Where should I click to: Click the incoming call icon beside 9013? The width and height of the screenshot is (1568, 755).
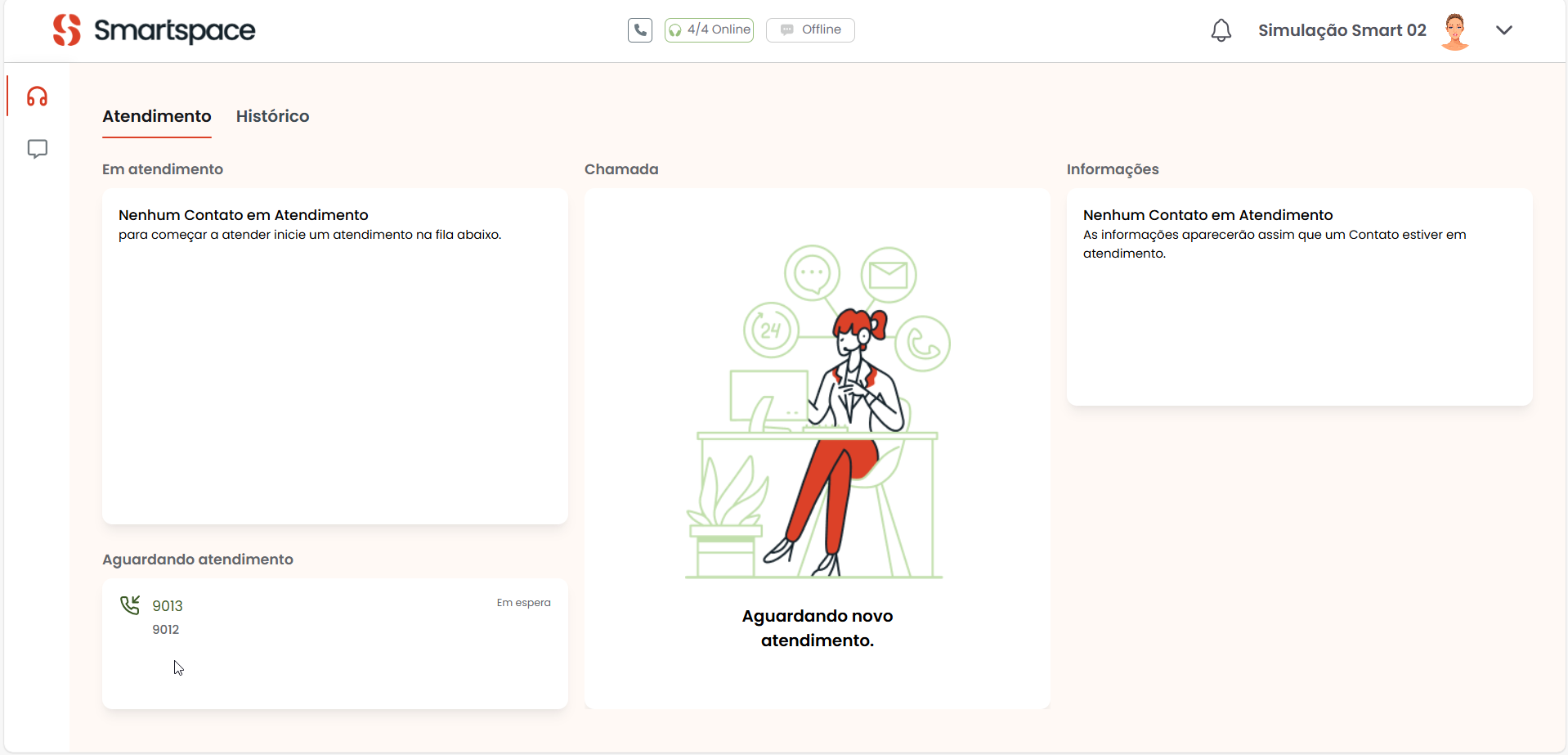coord(130,605)
